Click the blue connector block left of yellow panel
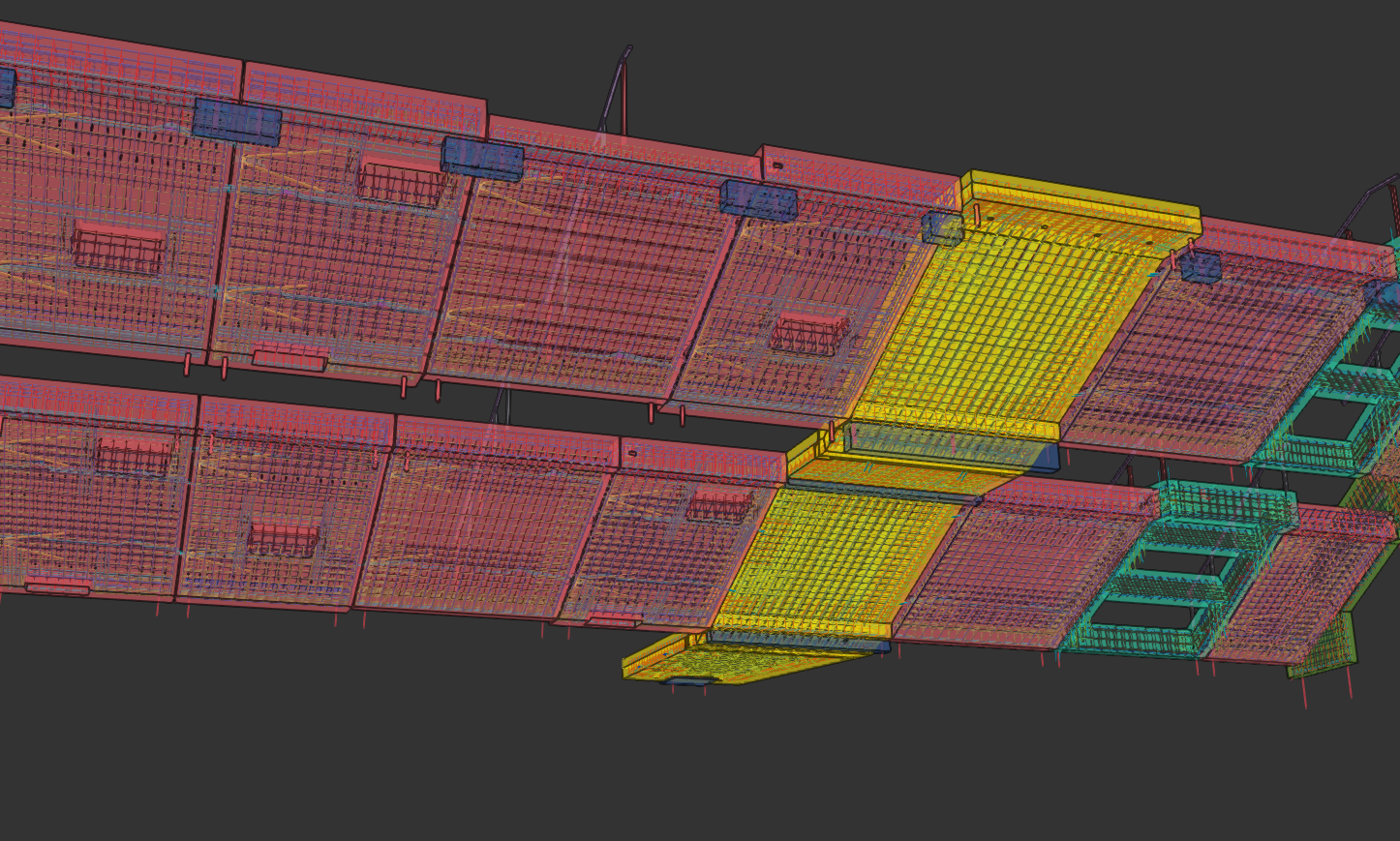1400x841 pixels. click(x=941, y=228)
